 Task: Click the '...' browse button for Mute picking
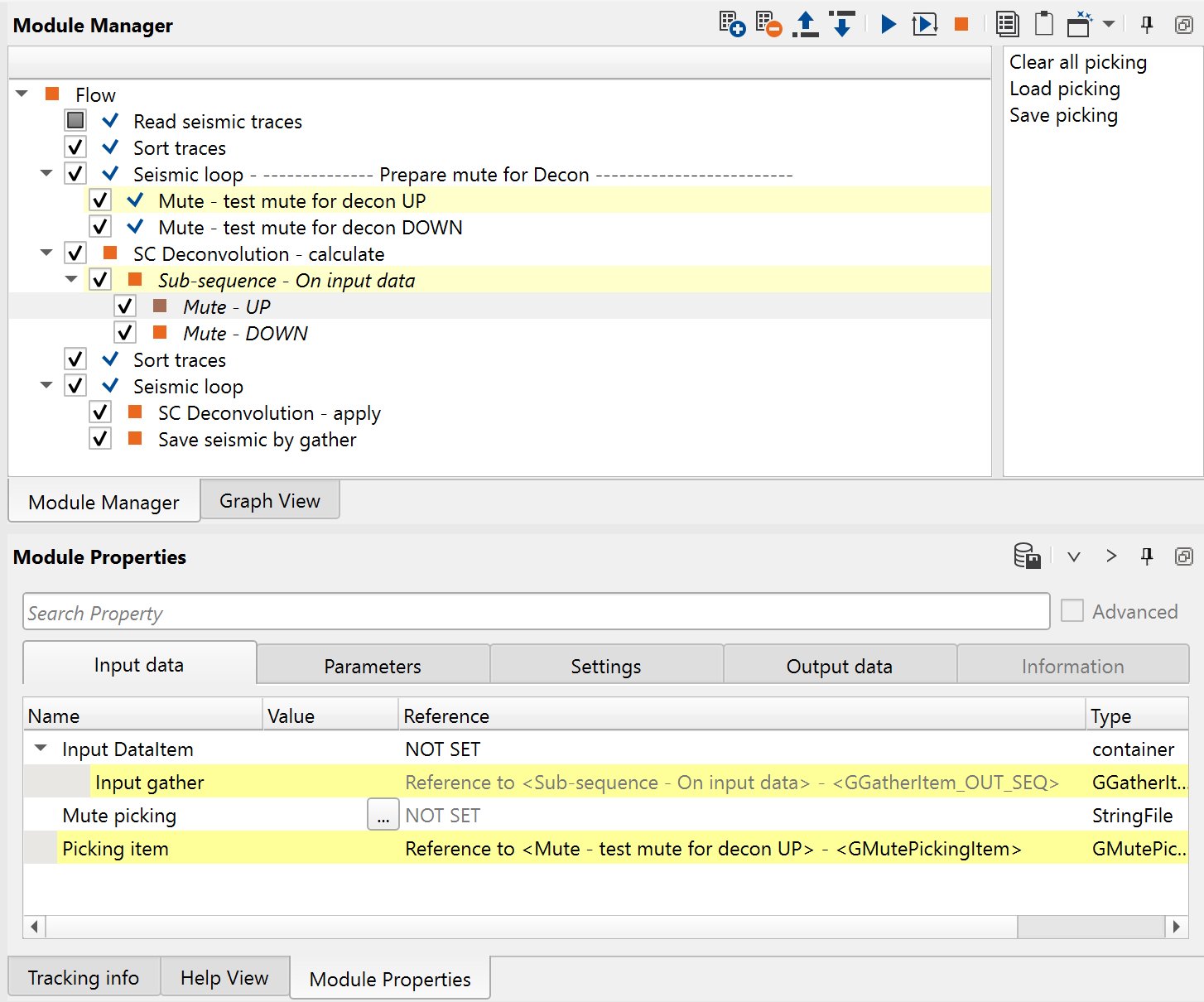(383, 815)
